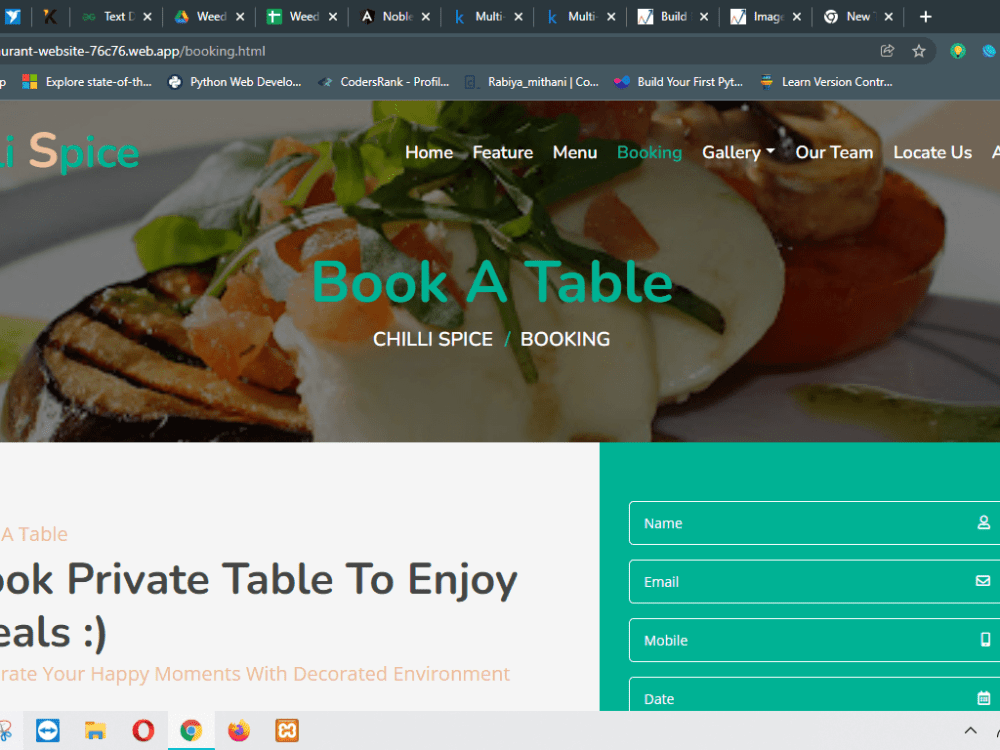Open Our Team page in navigation
The image size is (1000, 750).
click(x=834, y=152)
